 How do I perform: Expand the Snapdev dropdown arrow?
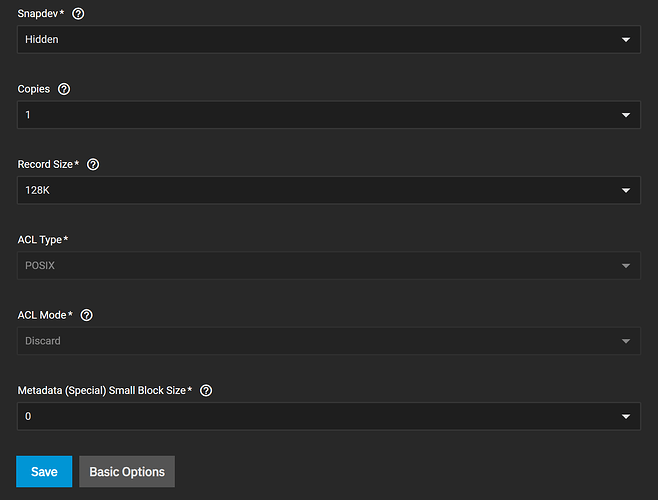tap(626, 39)
